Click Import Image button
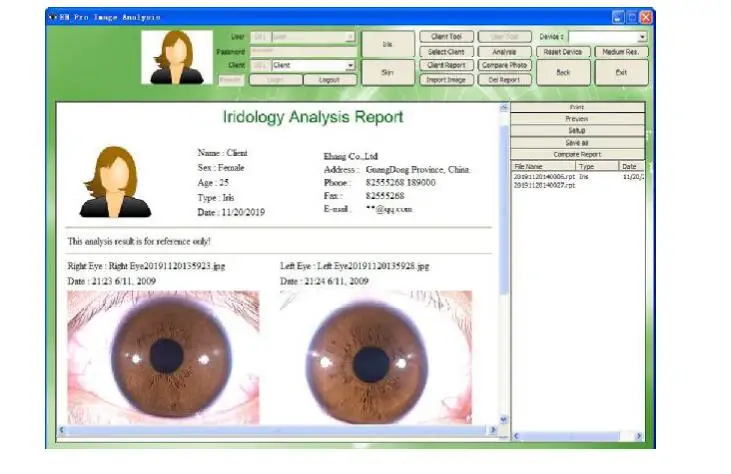This screenshot has height=474, width=731. point(445,79)
